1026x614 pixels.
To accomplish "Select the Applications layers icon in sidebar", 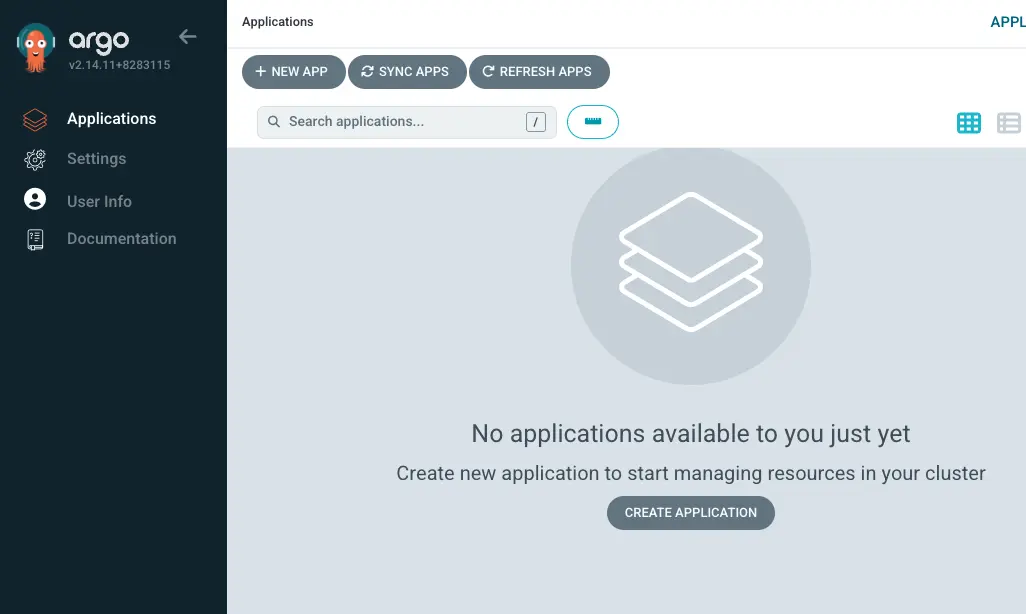I will 33,118.
